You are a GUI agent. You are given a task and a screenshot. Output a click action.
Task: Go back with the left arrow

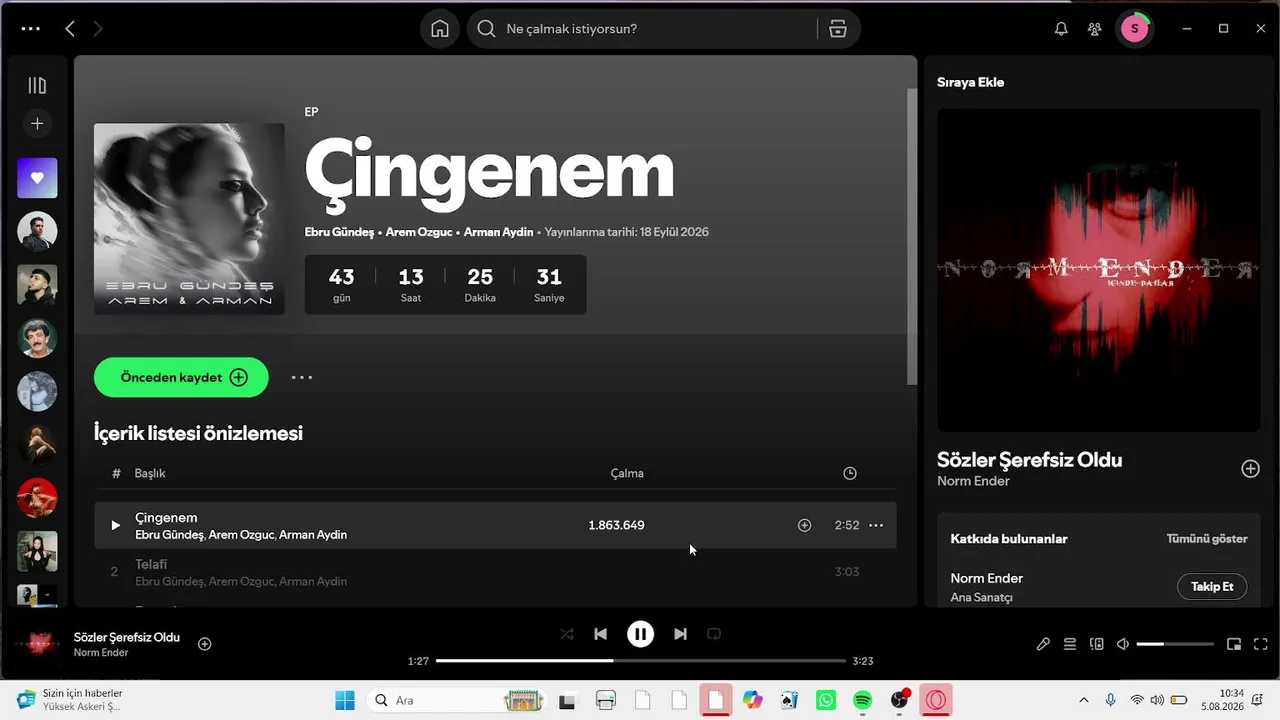[70, 29]
